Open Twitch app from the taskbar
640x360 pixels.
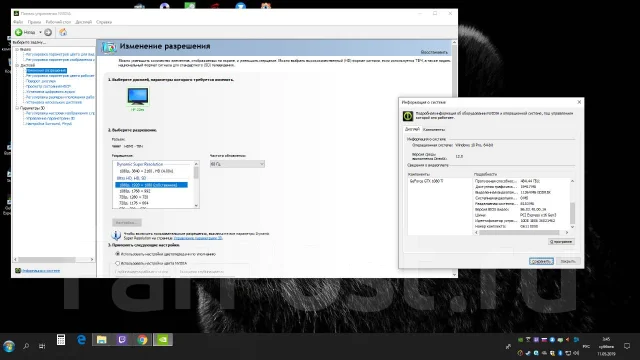click(x=122, y=340)
